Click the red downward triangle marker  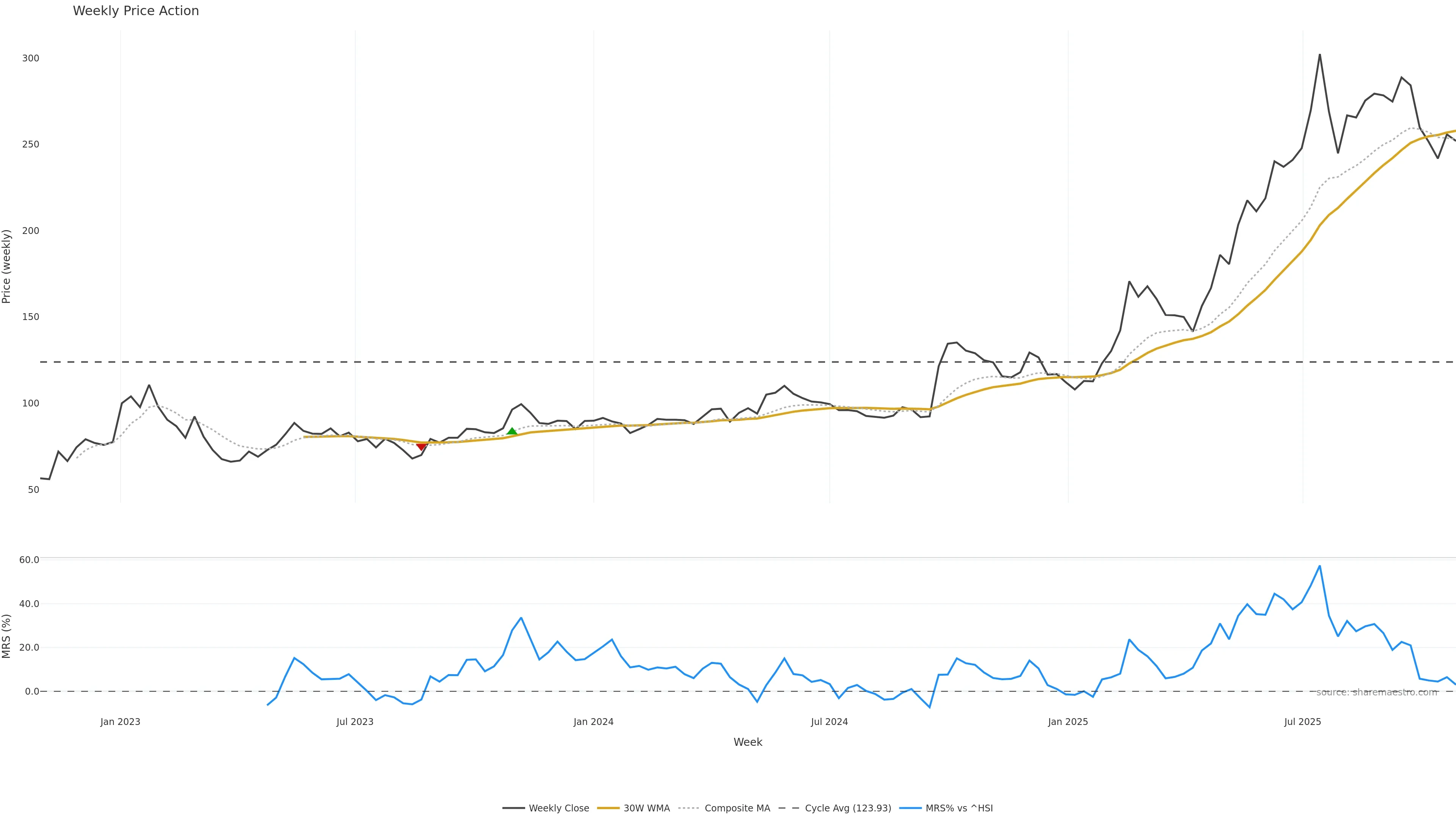coord(421,447)
